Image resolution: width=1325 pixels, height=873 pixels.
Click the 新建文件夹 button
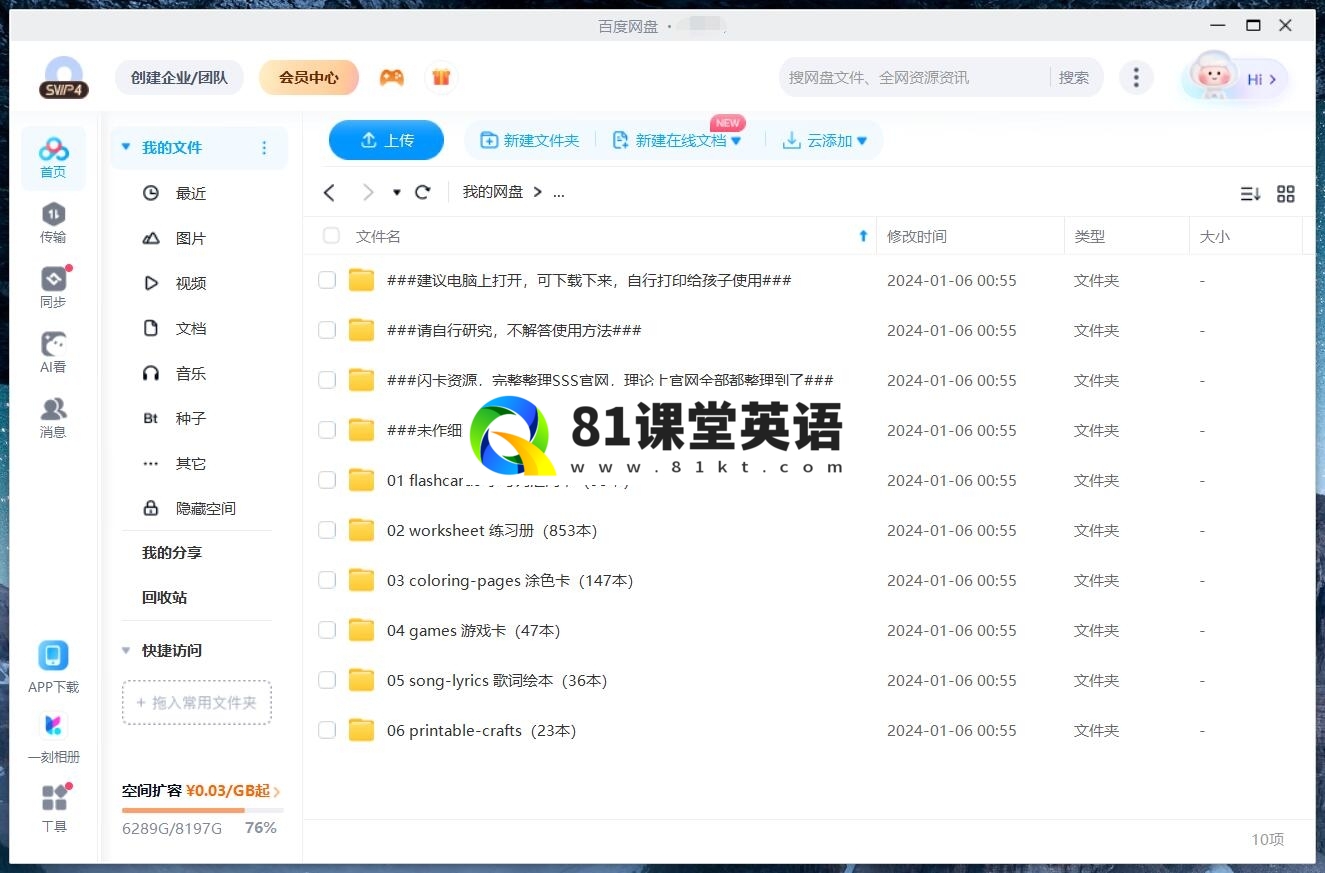click(530, 141)
